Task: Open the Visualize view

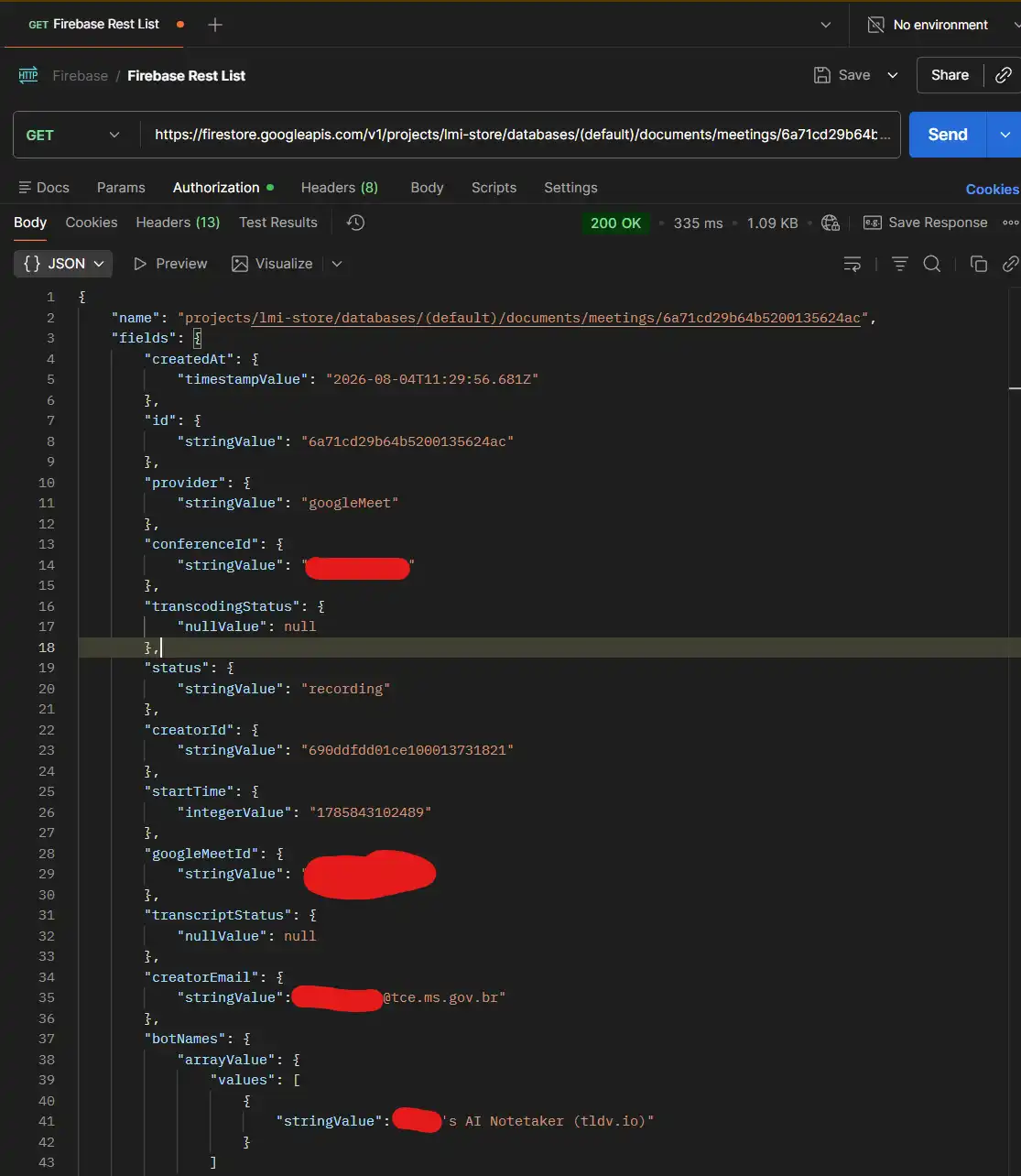Action: (x=272, y=264)
